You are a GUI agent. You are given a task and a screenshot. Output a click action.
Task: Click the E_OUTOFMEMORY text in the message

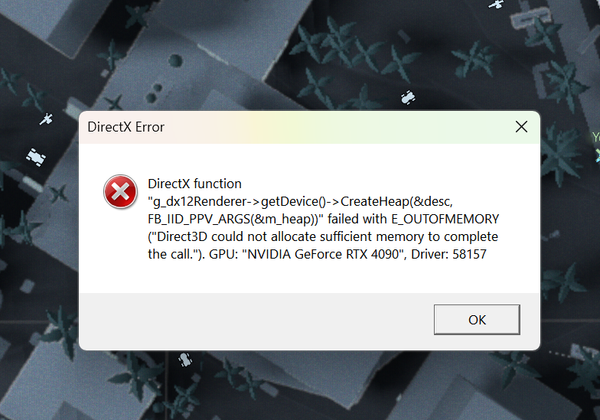[445, 219]
